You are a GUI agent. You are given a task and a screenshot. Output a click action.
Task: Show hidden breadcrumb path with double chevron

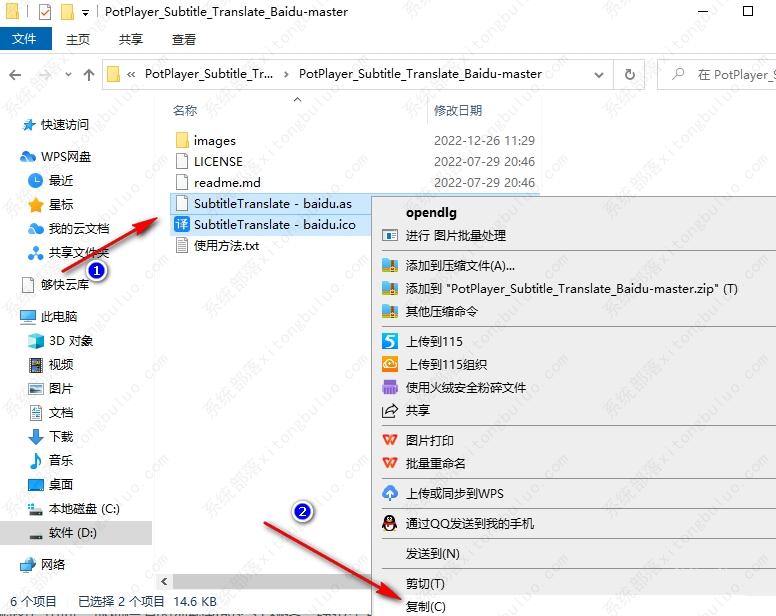click(x=131, y=75)
